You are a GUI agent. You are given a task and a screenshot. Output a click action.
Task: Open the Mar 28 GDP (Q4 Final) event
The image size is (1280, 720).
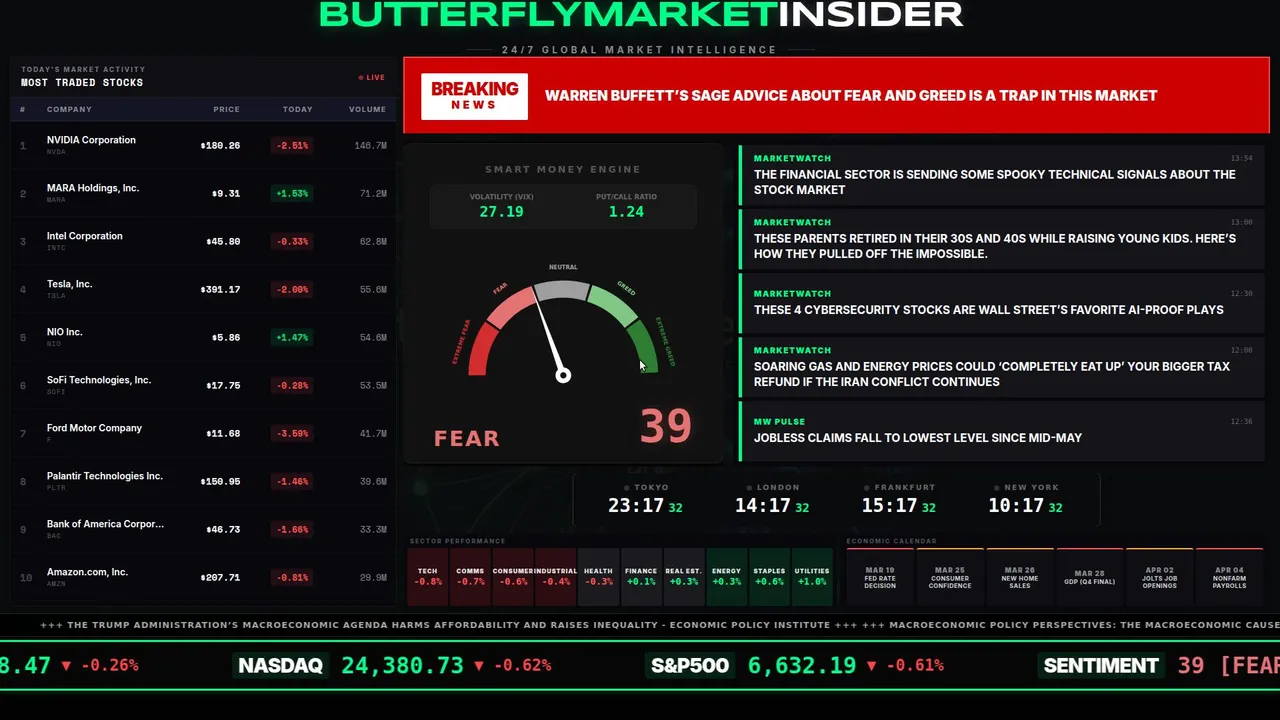1090,577
